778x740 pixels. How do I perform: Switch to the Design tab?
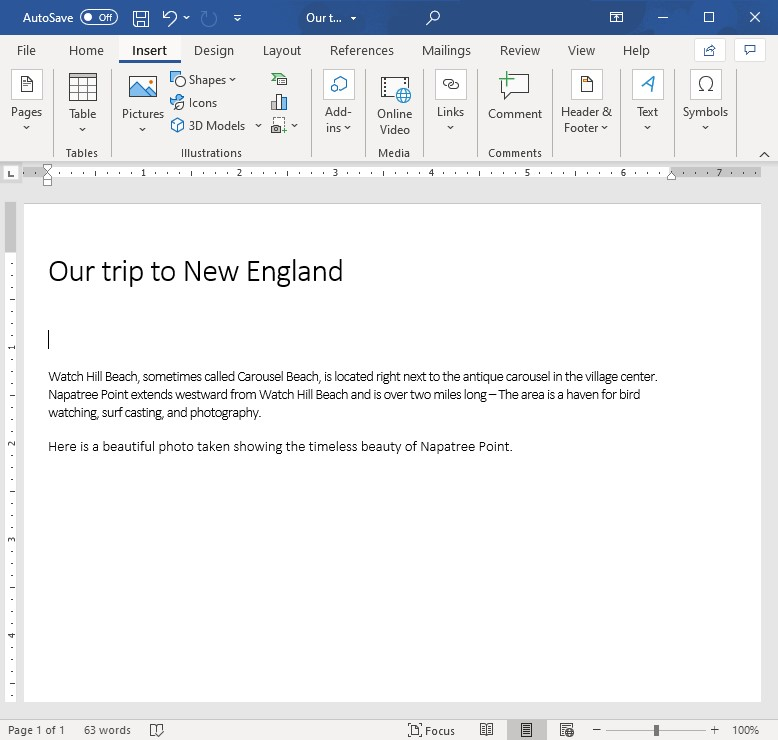[x=214, y=51]
